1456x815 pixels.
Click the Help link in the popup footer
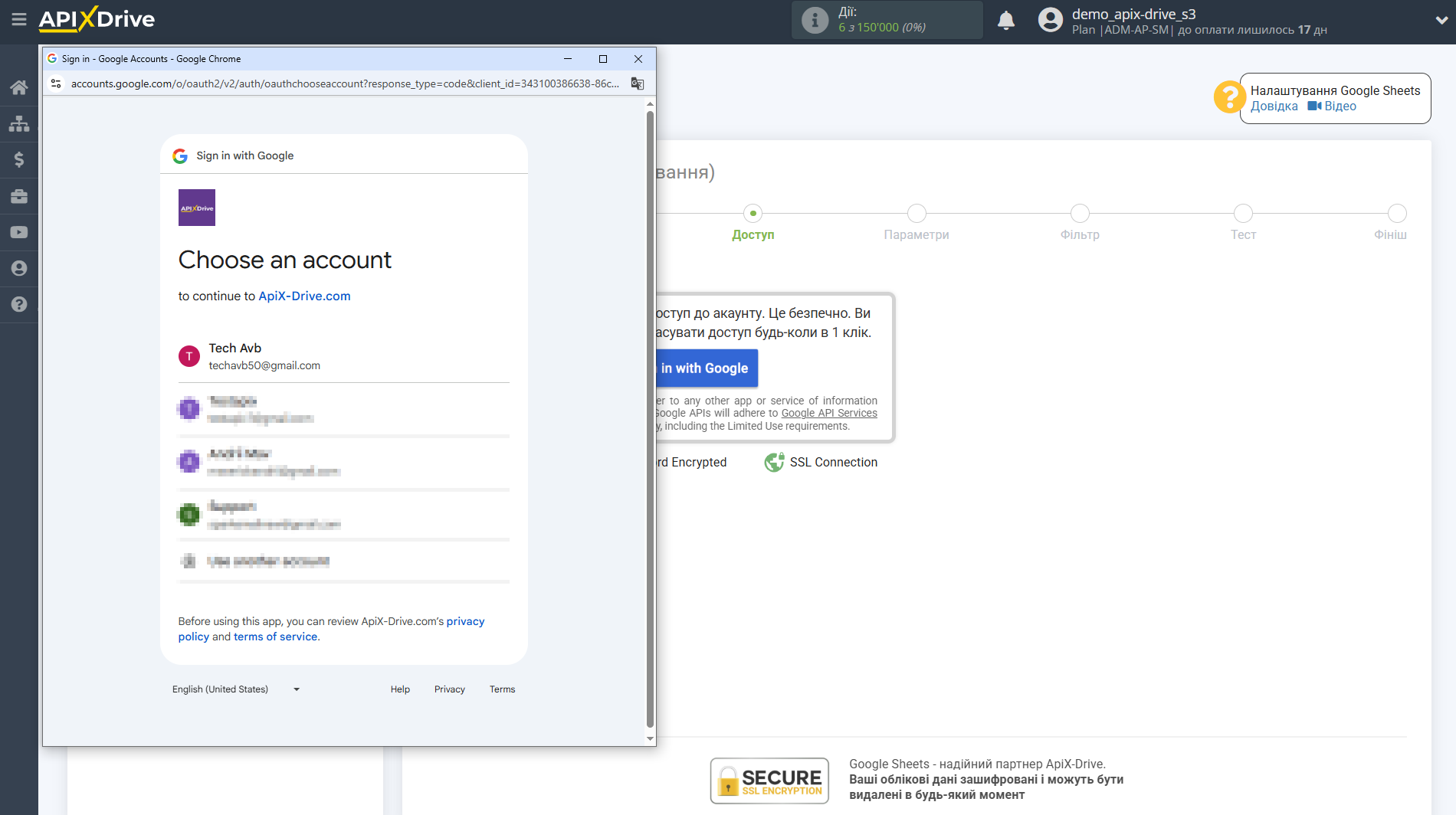pos(400,689)
